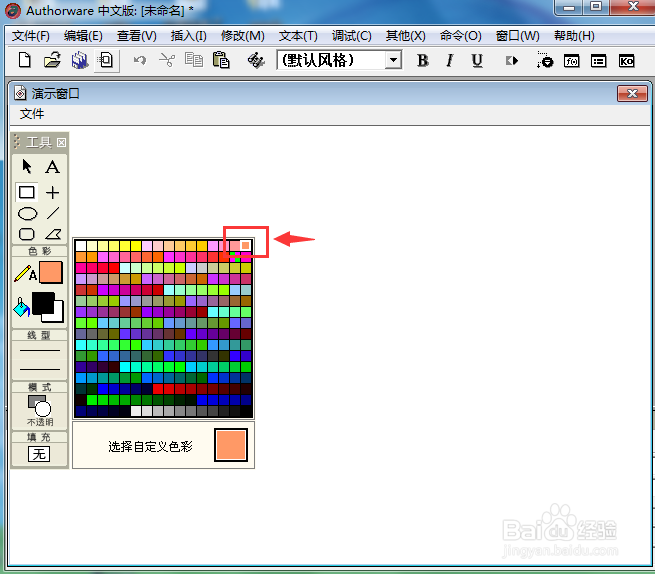Open the 调试(C) menu
Screen dimensions: 655x574
[351, 36]
